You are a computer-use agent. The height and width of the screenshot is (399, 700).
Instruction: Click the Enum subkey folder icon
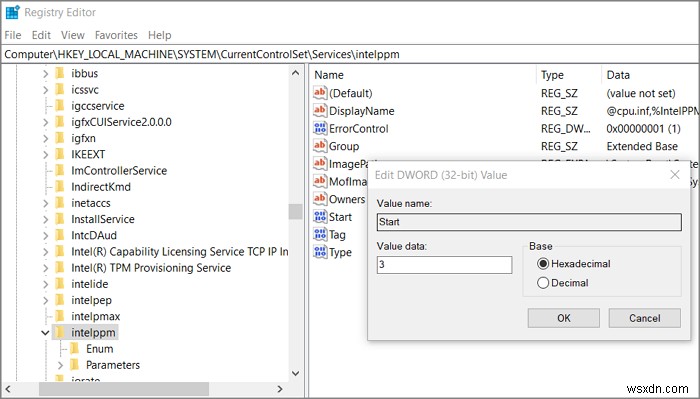point(75,349)
